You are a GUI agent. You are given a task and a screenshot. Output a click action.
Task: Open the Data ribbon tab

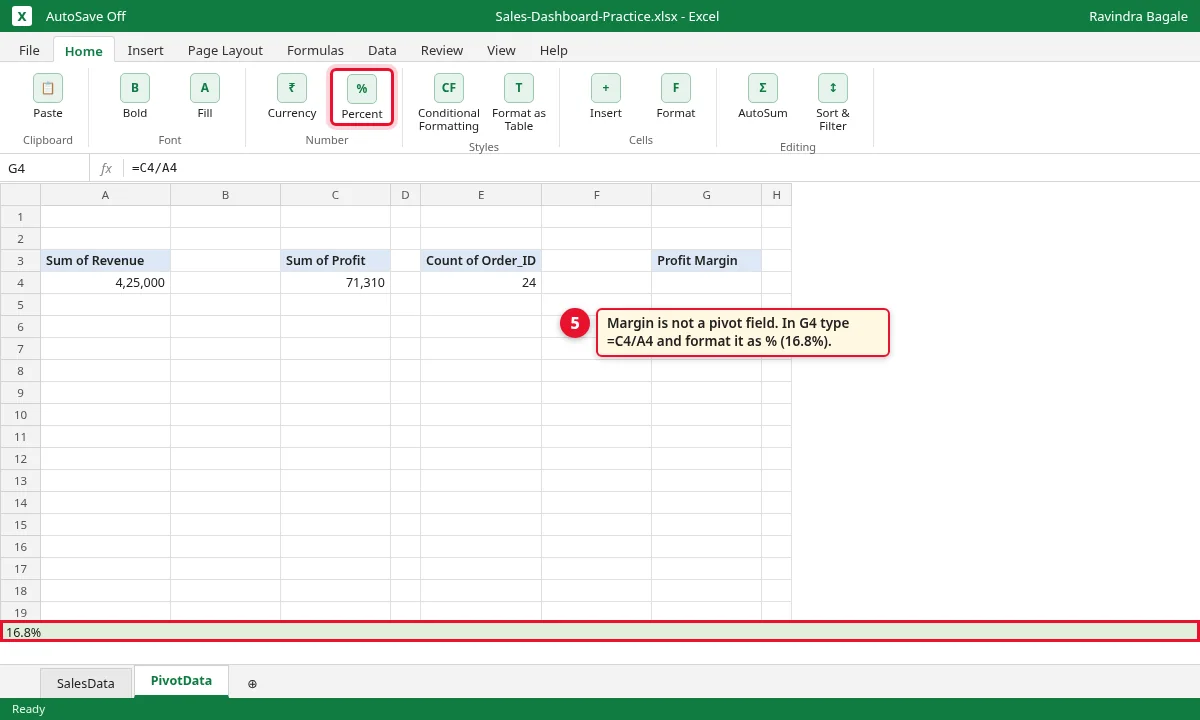[x=382, y=50]
